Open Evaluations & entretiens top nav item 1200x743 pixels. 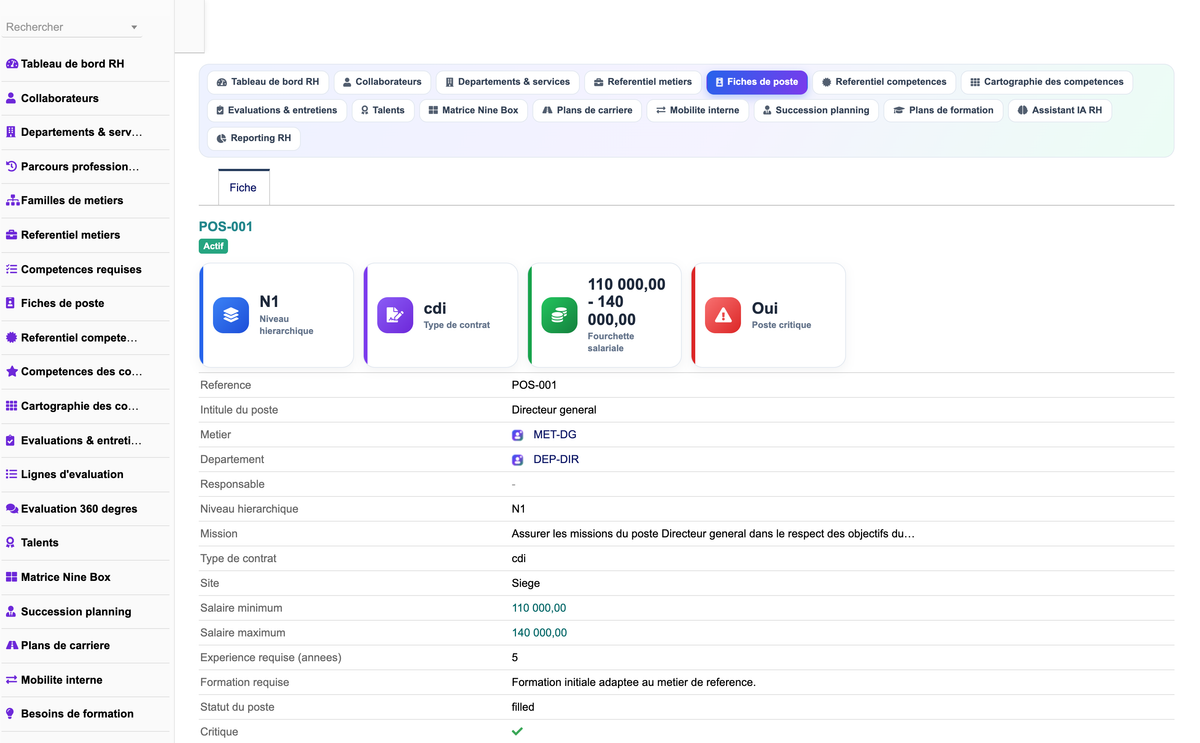tap(277, 110)
